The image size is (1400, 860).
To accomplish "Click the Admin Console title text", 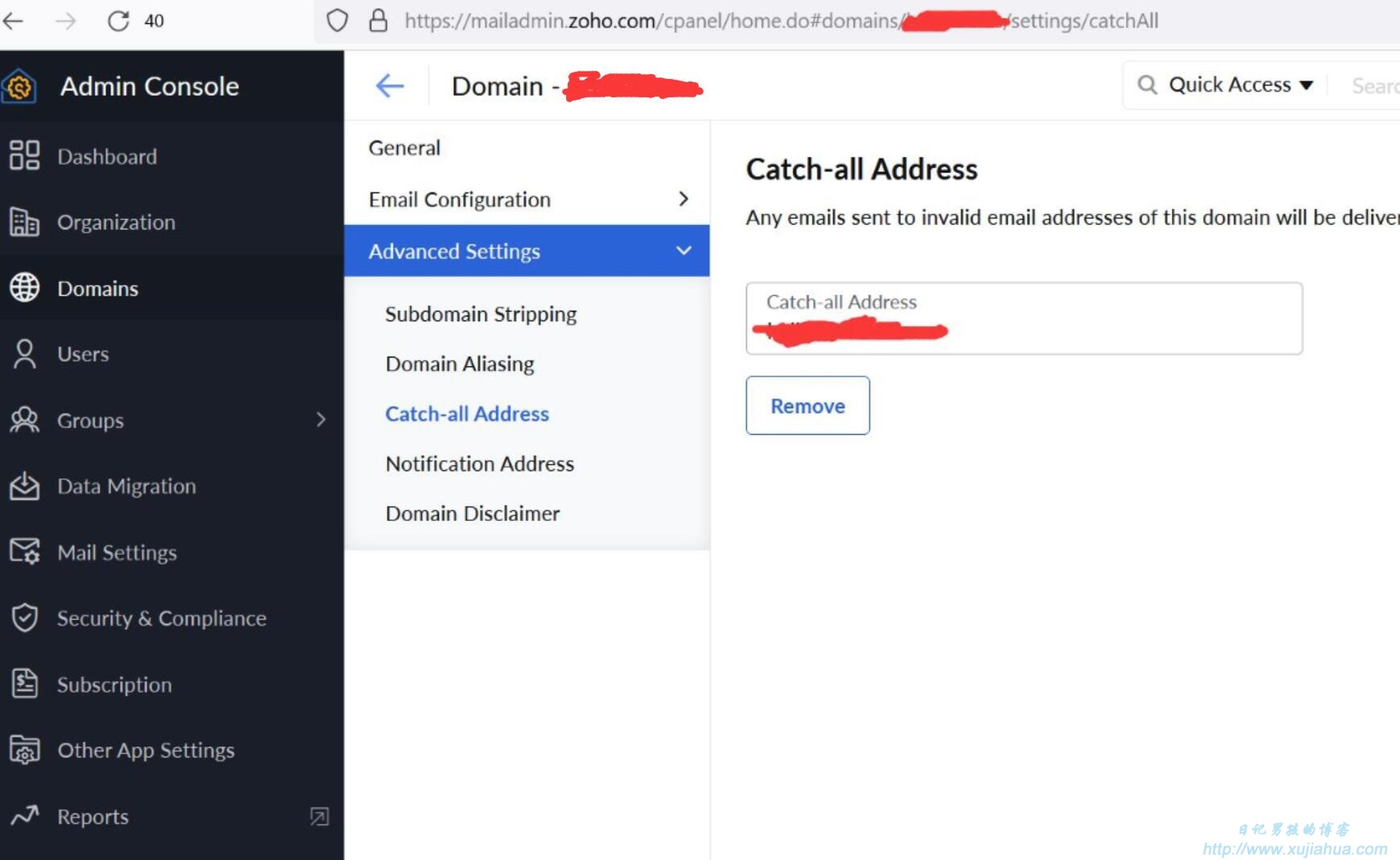I will pos(150,86).
